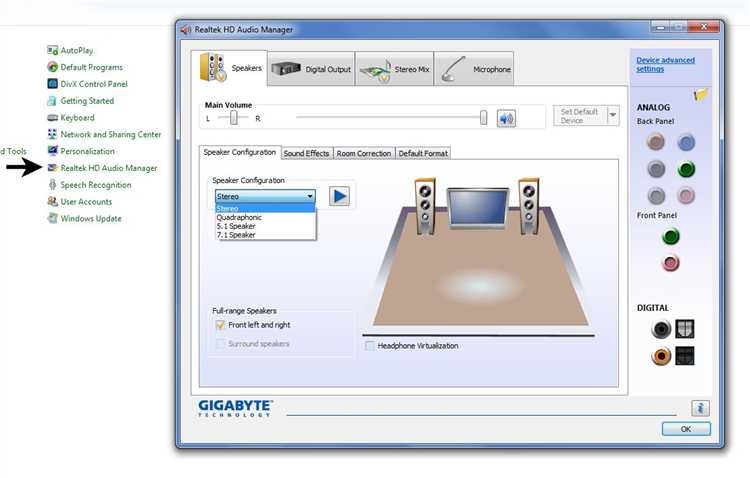Click the blue back panel jack
The height and width of the screenshot is (478, 750).
tap(686, 142)
